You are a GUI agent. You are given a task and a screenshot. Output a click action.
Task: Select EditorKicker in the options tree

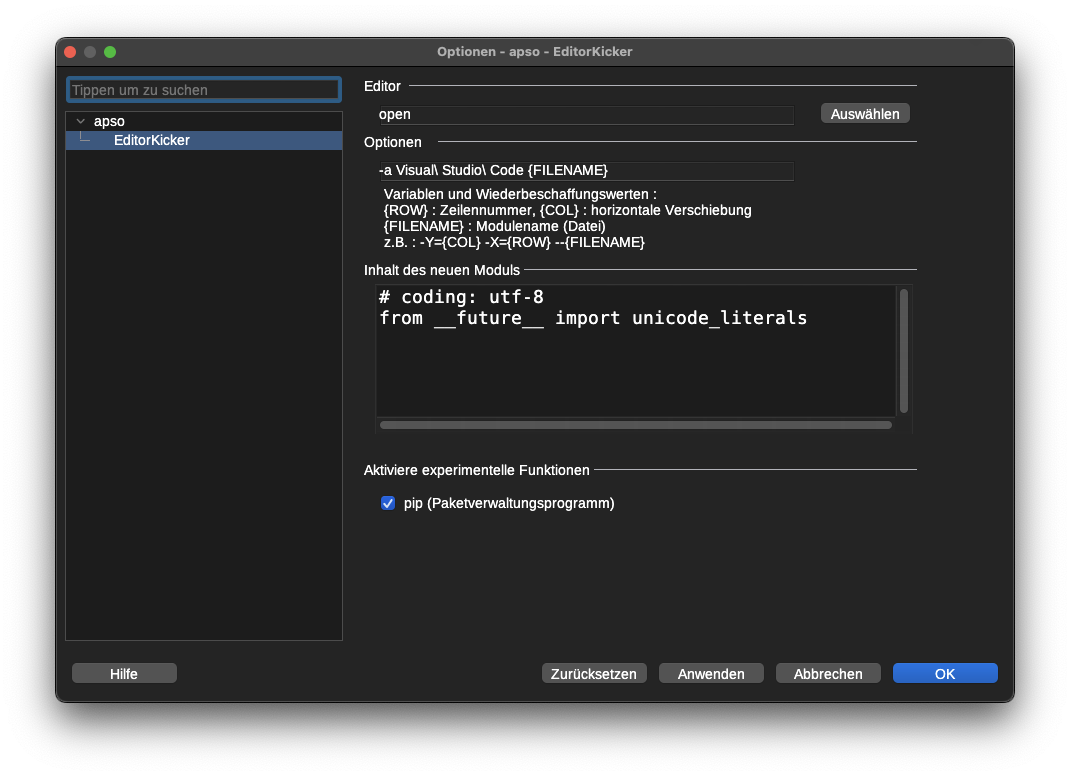(151, 140)
